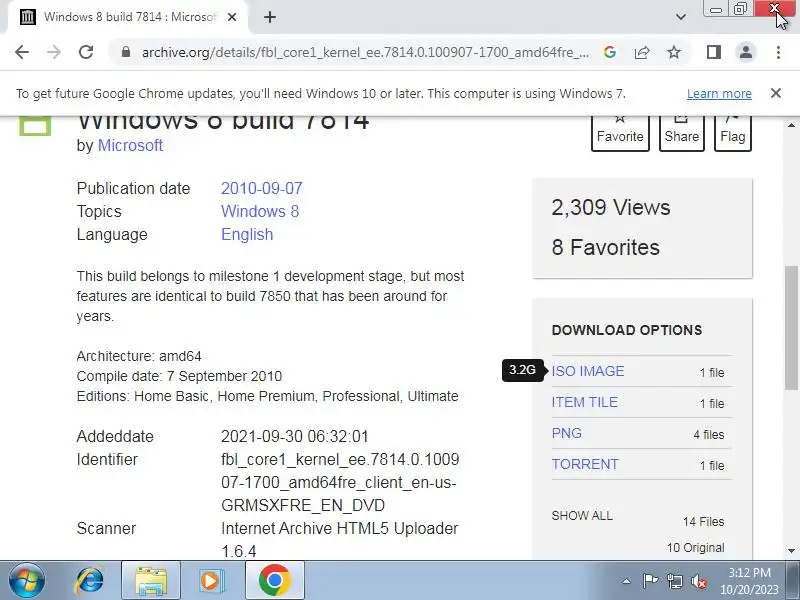Open the tab search chevron
This screenshot has height=600, width=800.
(681, 17)
